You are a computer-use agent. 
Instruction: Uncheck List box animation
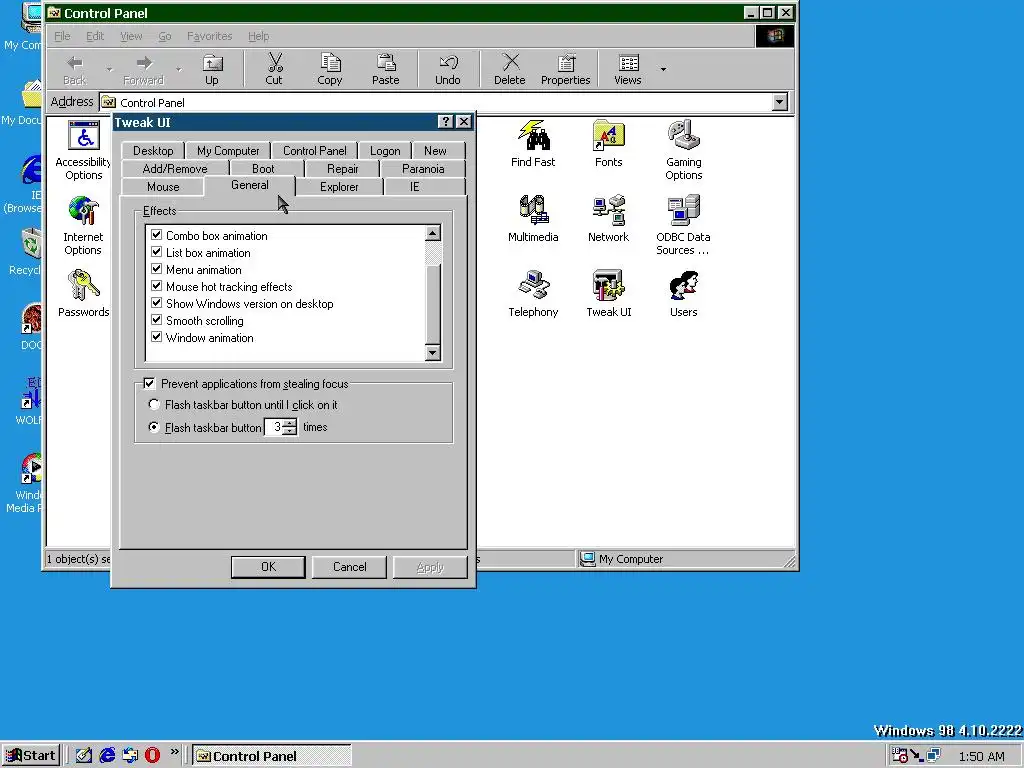tap(156, 252)
